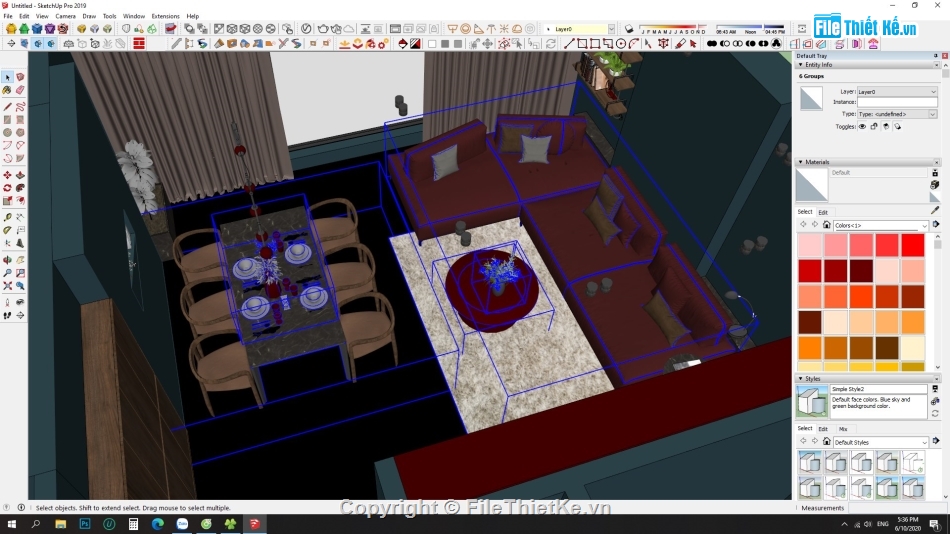Activate the Eraser tool in left toolbar
This screenshot has width=950, height=534.
(x=20, y=90)
